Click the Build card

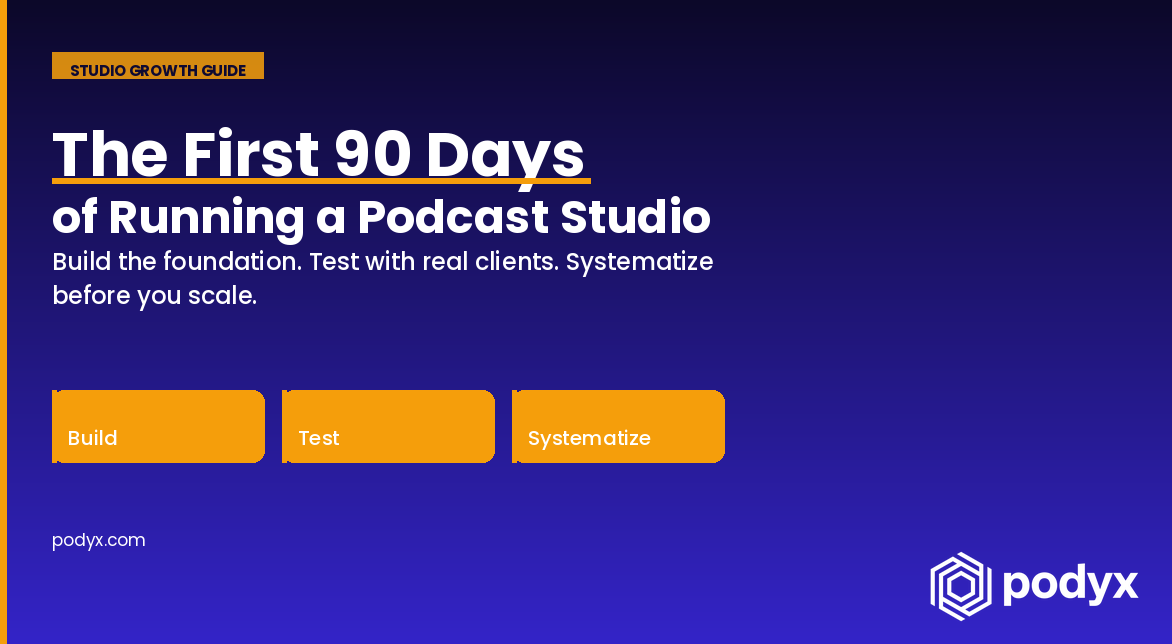(158, 427)
